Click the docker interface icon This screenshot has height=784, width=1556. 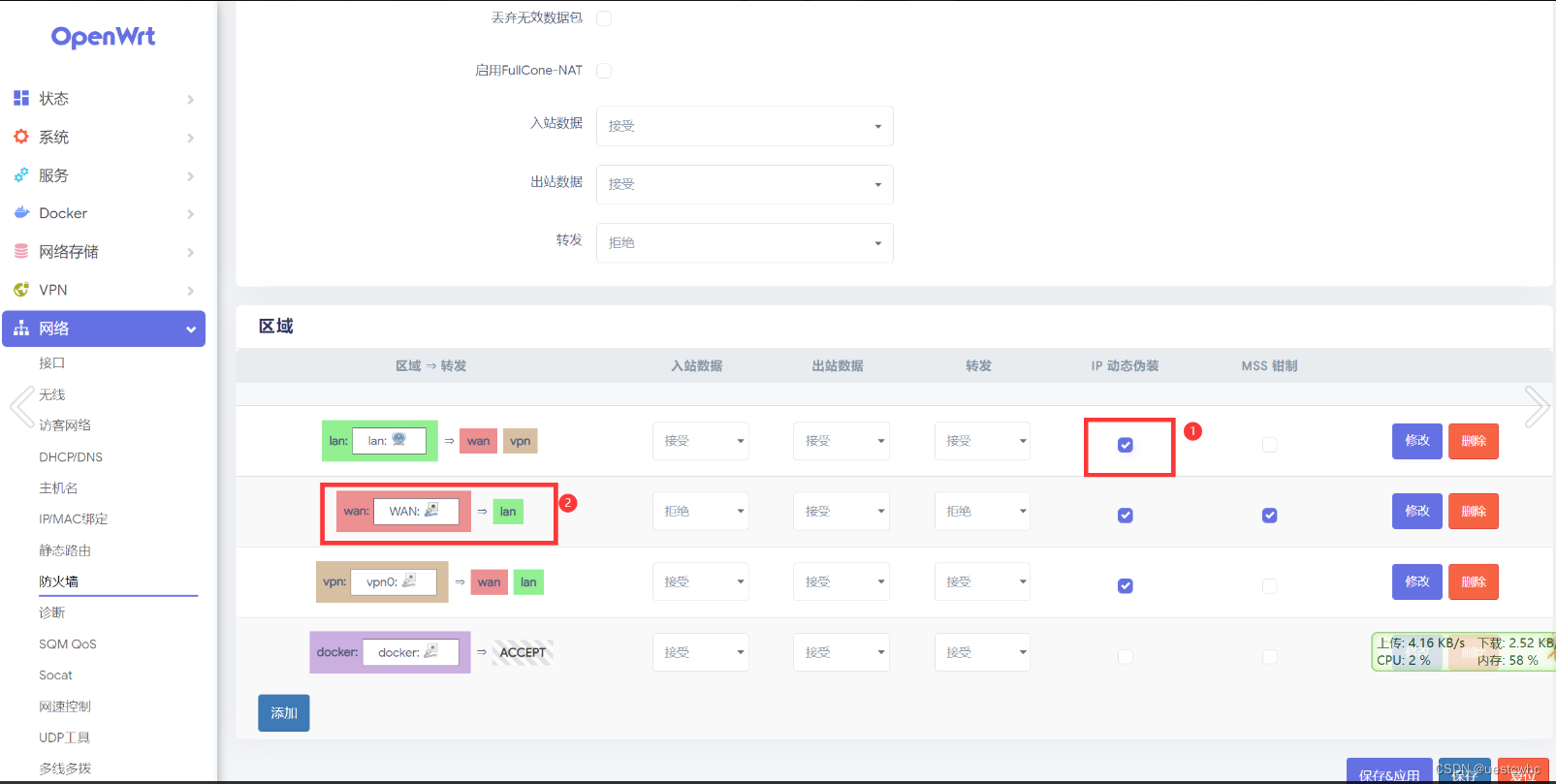(431, 651)
